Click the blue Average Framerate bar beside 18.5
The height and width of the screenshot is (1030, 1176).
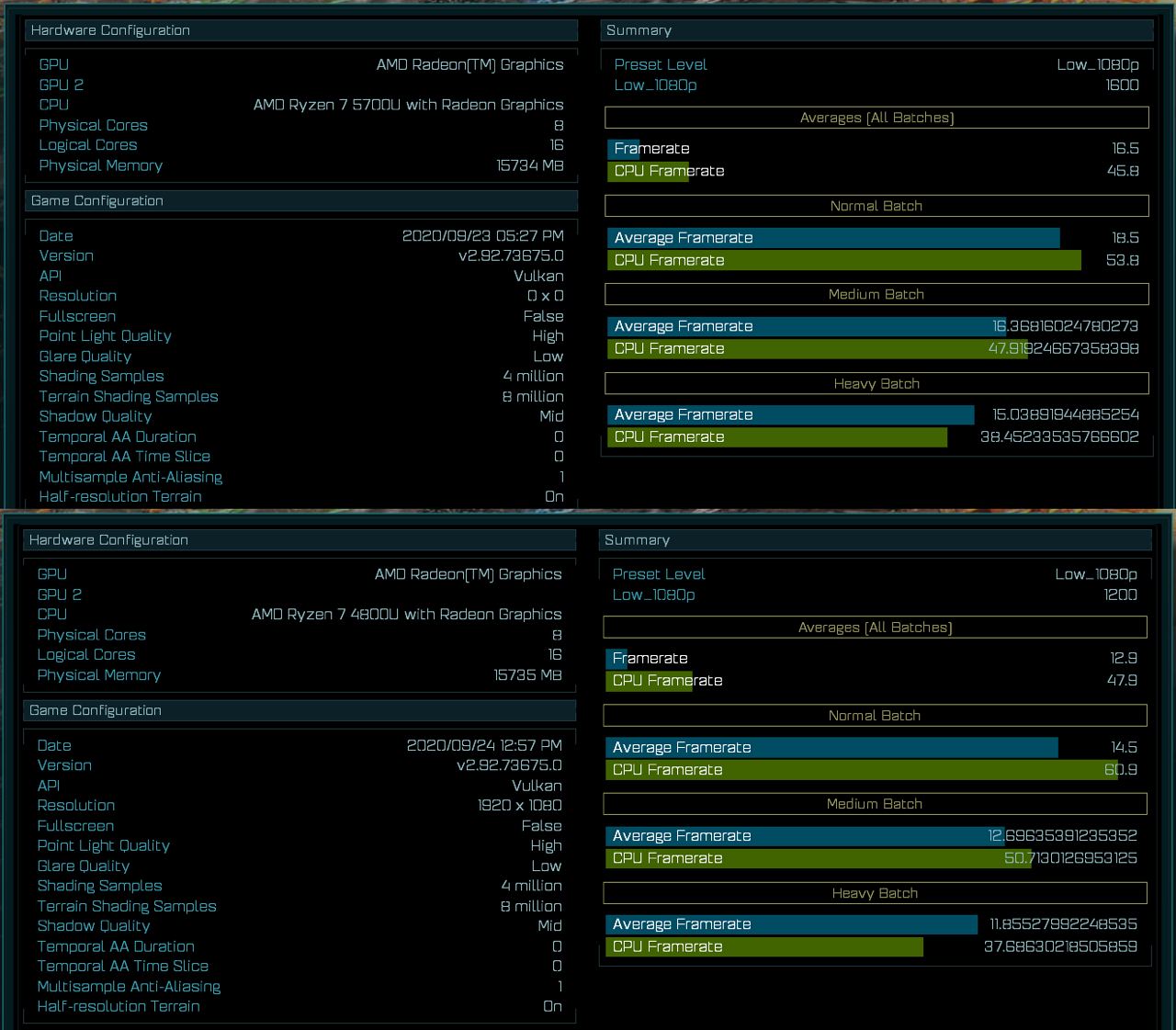tap(833, 238)
